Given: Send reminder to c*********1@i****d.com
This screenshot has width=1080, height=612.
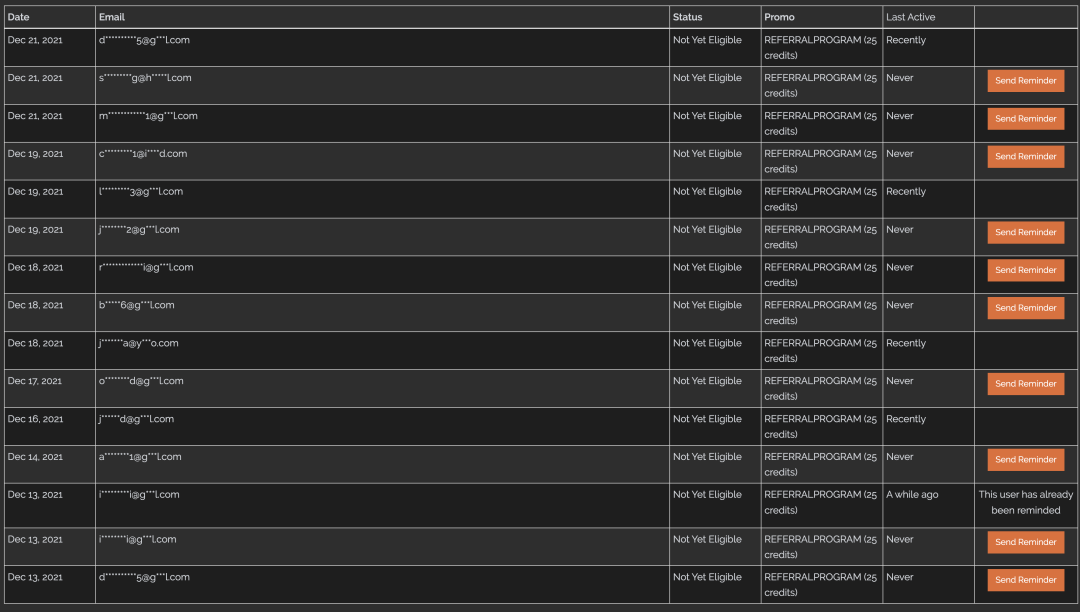Looking at the screenshot, I should pos(1026,156).
